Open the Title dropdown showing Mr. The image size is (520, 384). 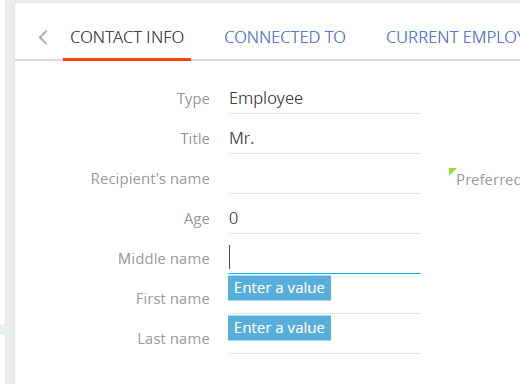324,139
